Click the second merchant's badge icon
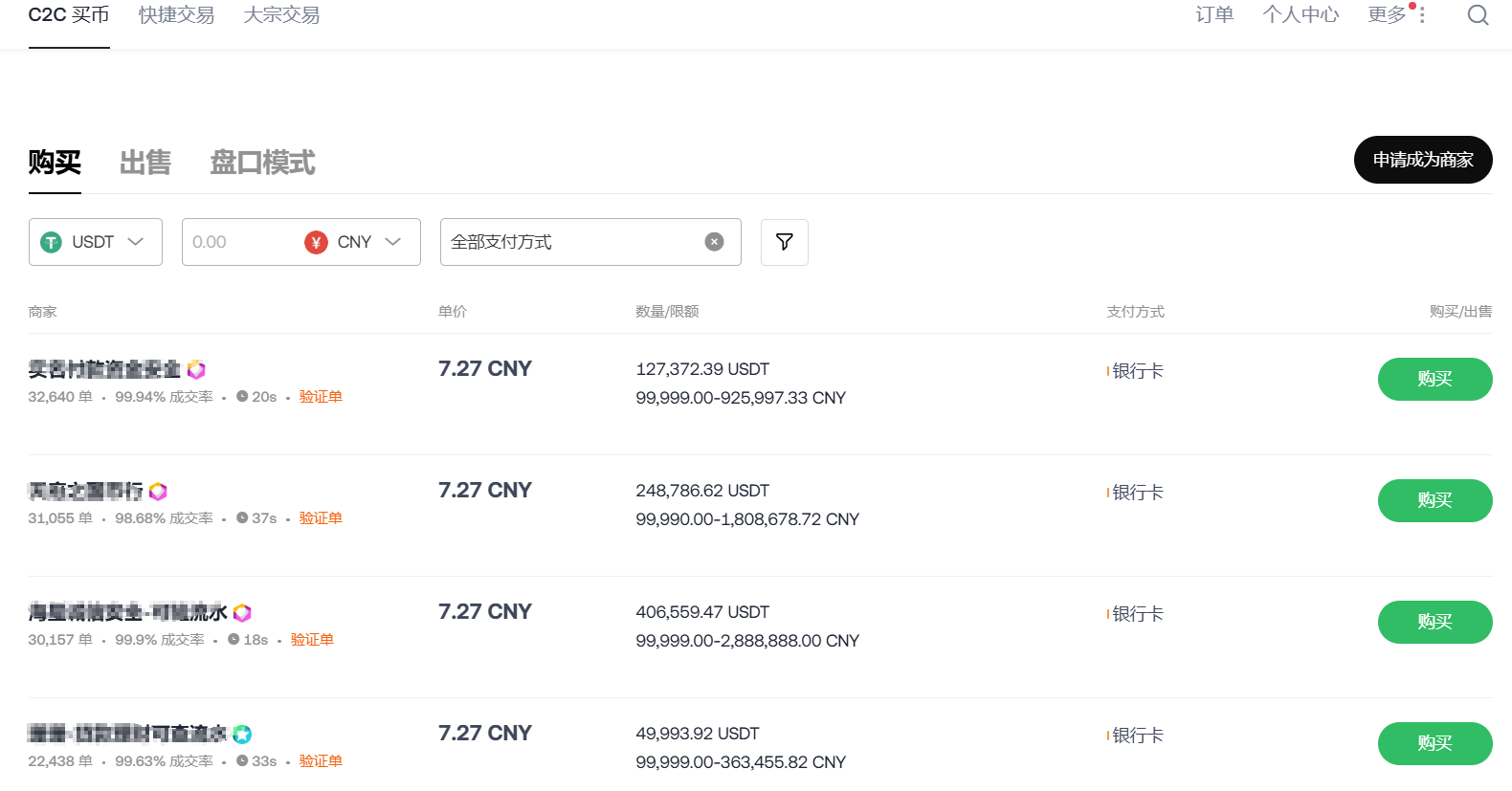The image size is (1512, 791). [159, 492]
